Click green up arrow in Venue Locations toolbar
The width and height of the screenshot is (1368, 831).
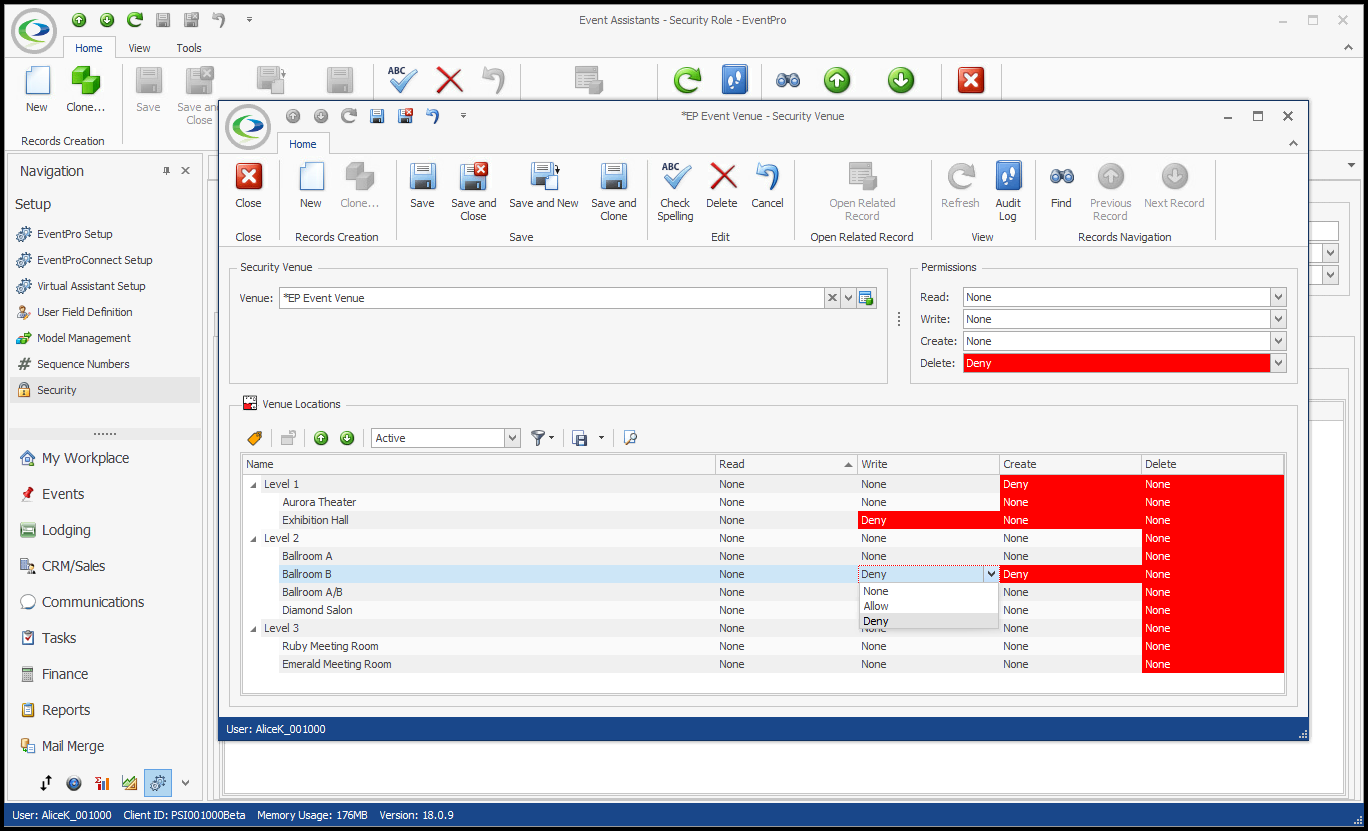321,438
